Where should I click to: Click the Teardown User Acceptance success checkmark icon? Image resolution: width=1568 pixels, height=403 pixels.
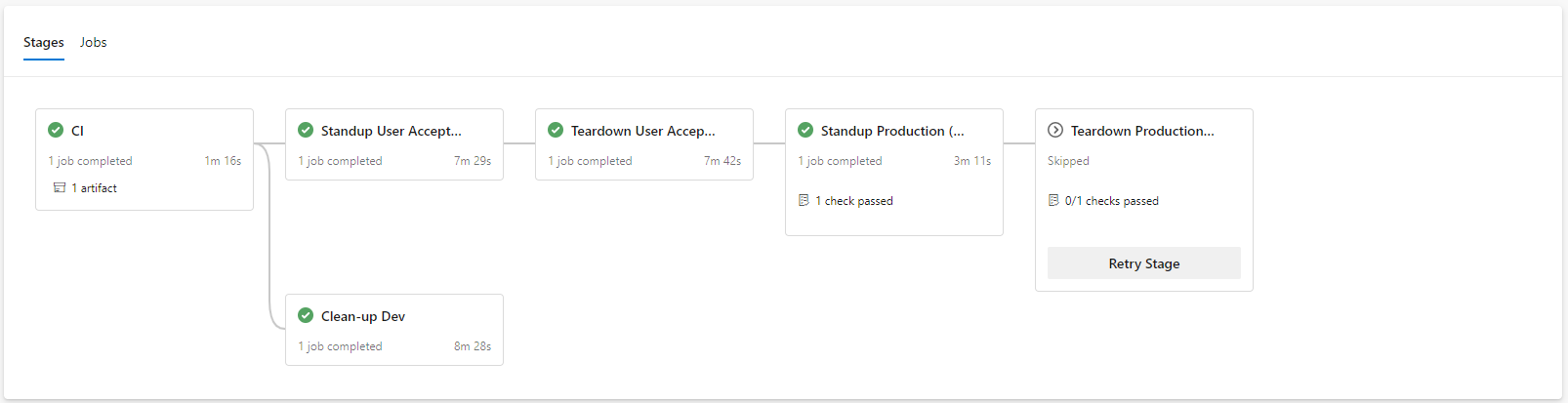(556, 130)
